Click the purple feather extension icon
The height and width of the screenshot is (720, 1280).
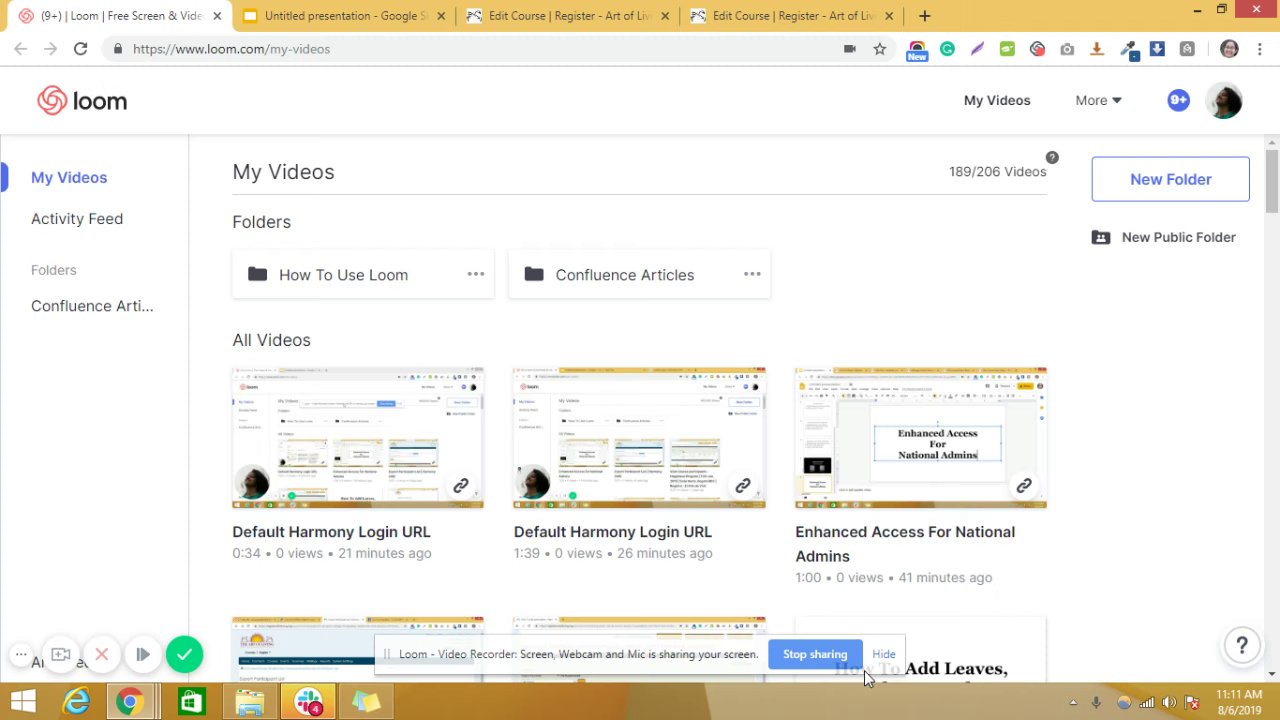click(x=977, y=48)
